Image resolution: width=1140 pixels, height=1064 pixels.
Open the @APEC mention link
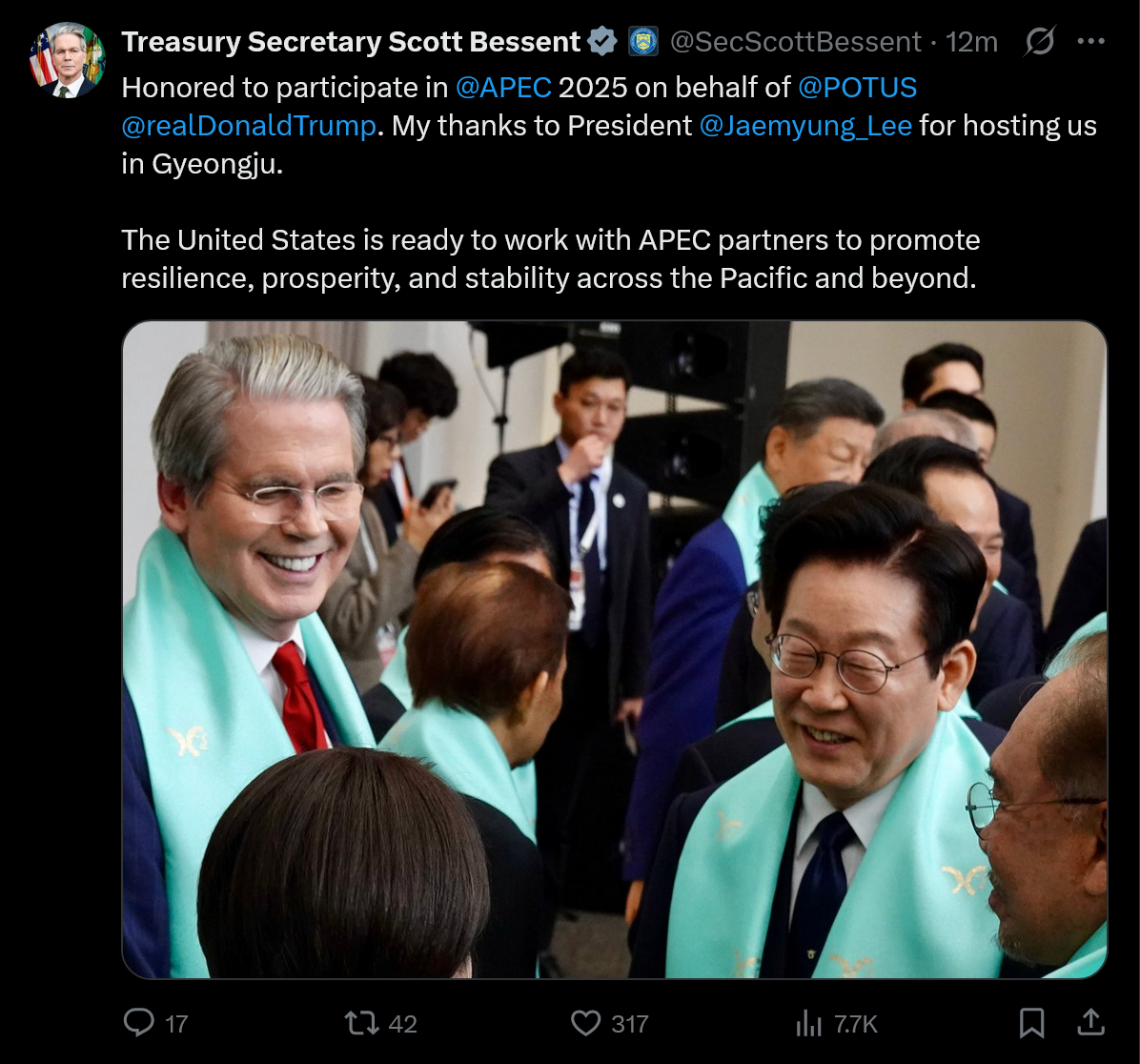click(503, 88)
